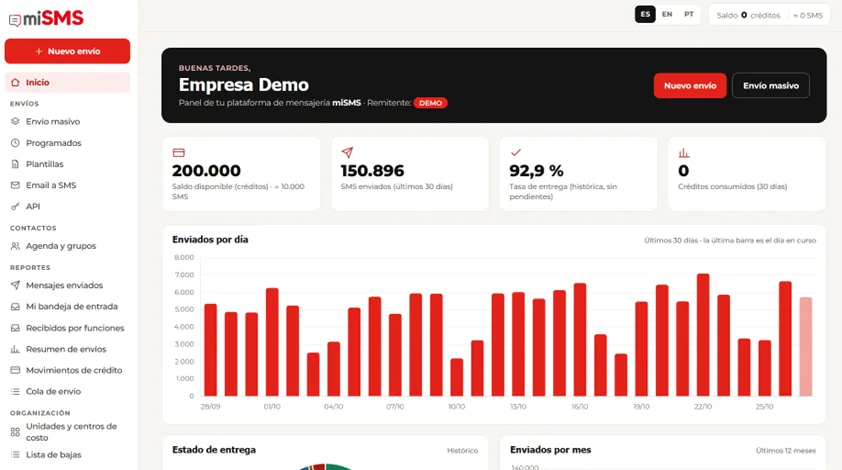Open Email a SMS page

coord(67,185)
